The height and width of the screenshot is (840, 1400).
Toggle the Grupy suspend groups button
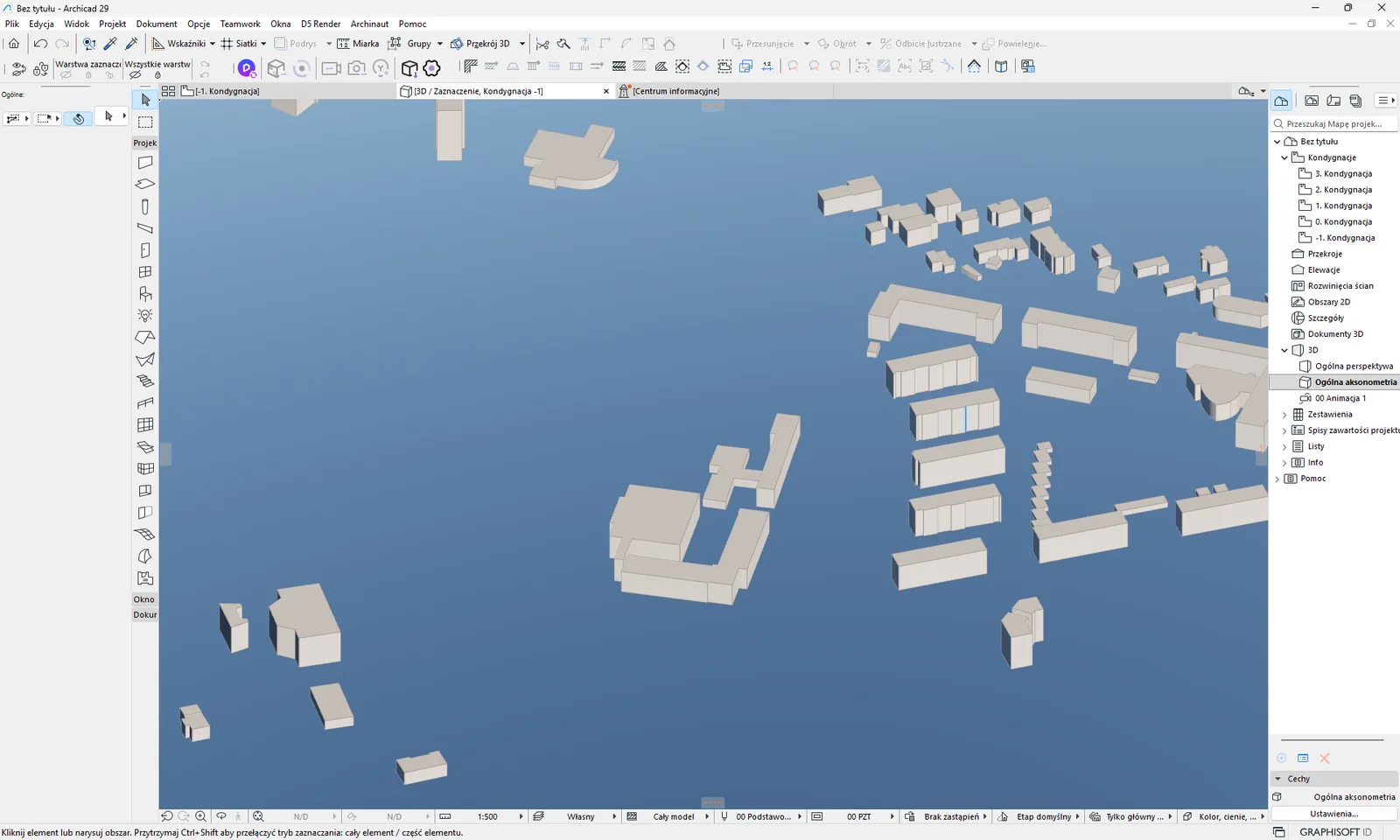pyautogui.click(x=410, y=44)
